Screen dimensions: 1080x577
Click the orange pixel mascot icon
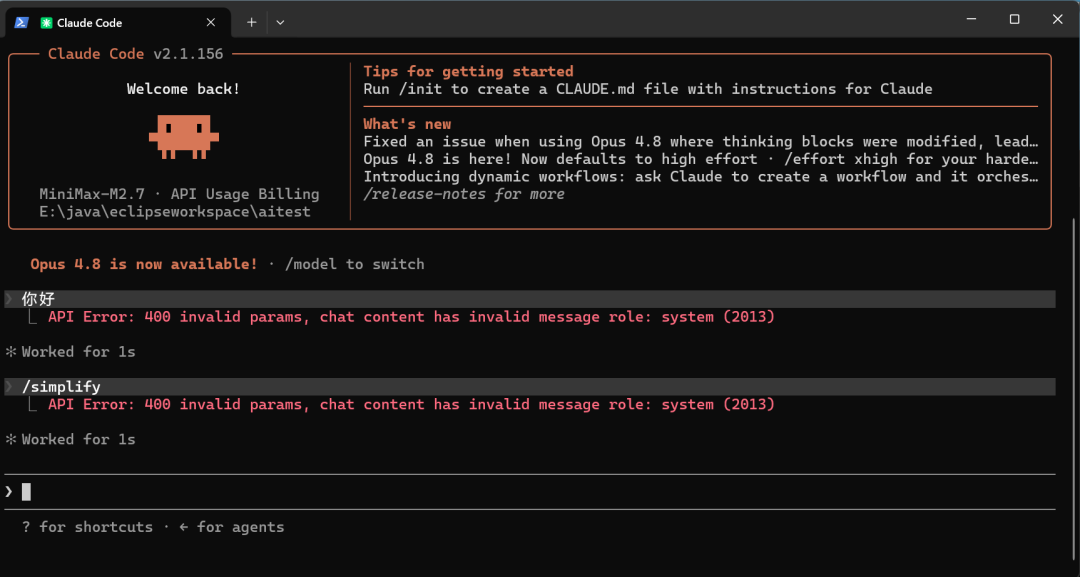(184, 136)
